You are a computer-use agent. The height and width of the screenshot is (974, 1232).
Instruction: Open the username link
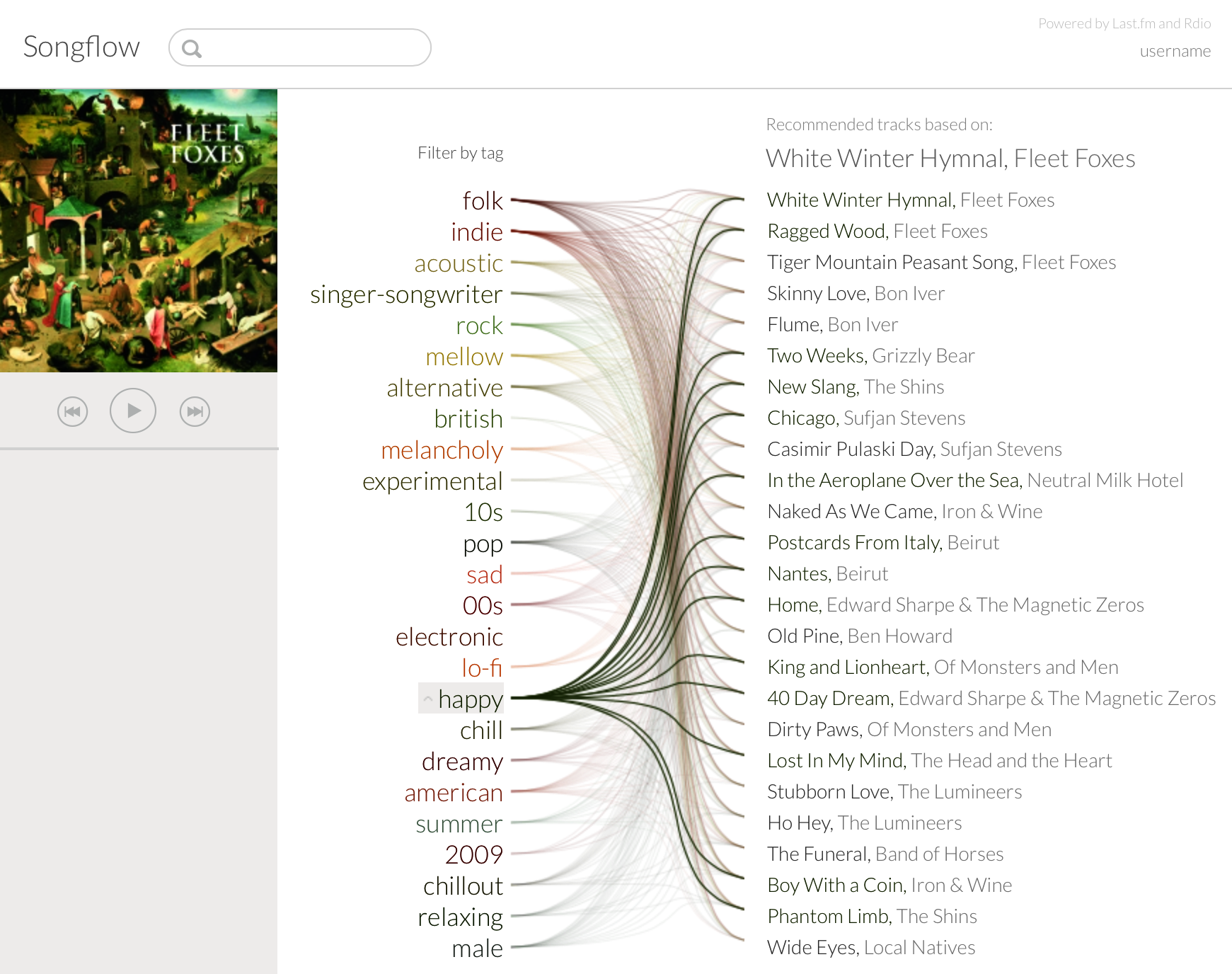(1175, 51)
